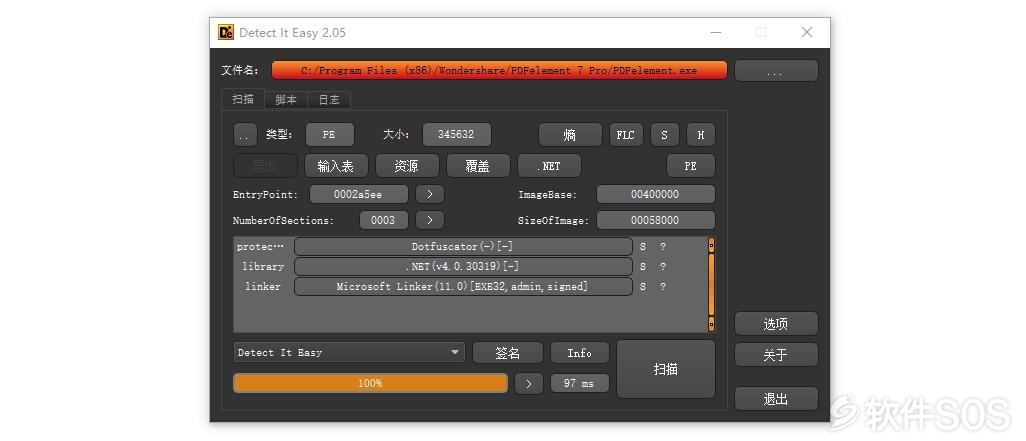Image resolution: width=1026 pixels, height=441 pixels.
Task: Click the file path field
Action: point(499,71)
